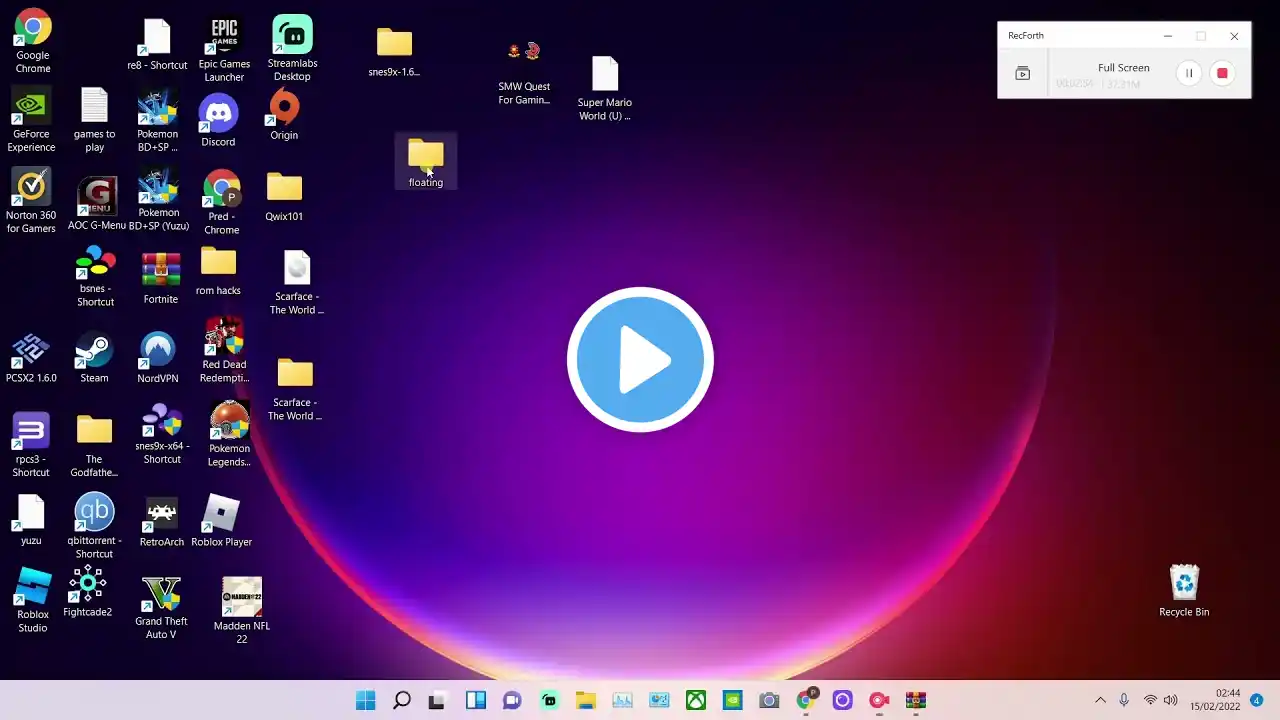Open the RecForth recordings library icon
Image resolution: width=1280 pixels, height=720 pixels.
pos(1022,74)
